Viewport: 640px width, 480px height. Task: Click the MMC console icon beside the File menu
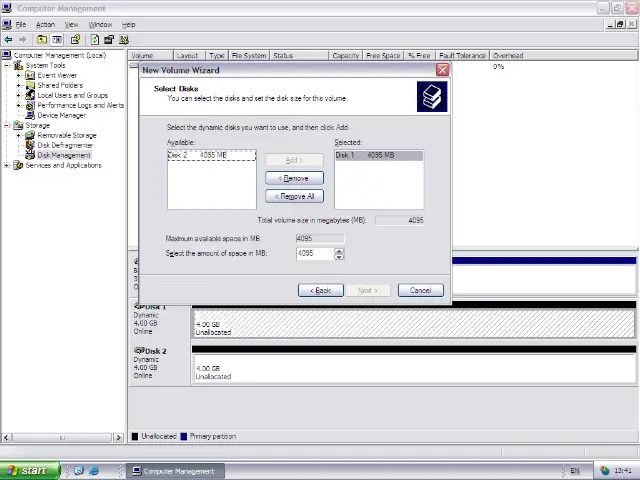pyautogui.click(x=7, y=24)
